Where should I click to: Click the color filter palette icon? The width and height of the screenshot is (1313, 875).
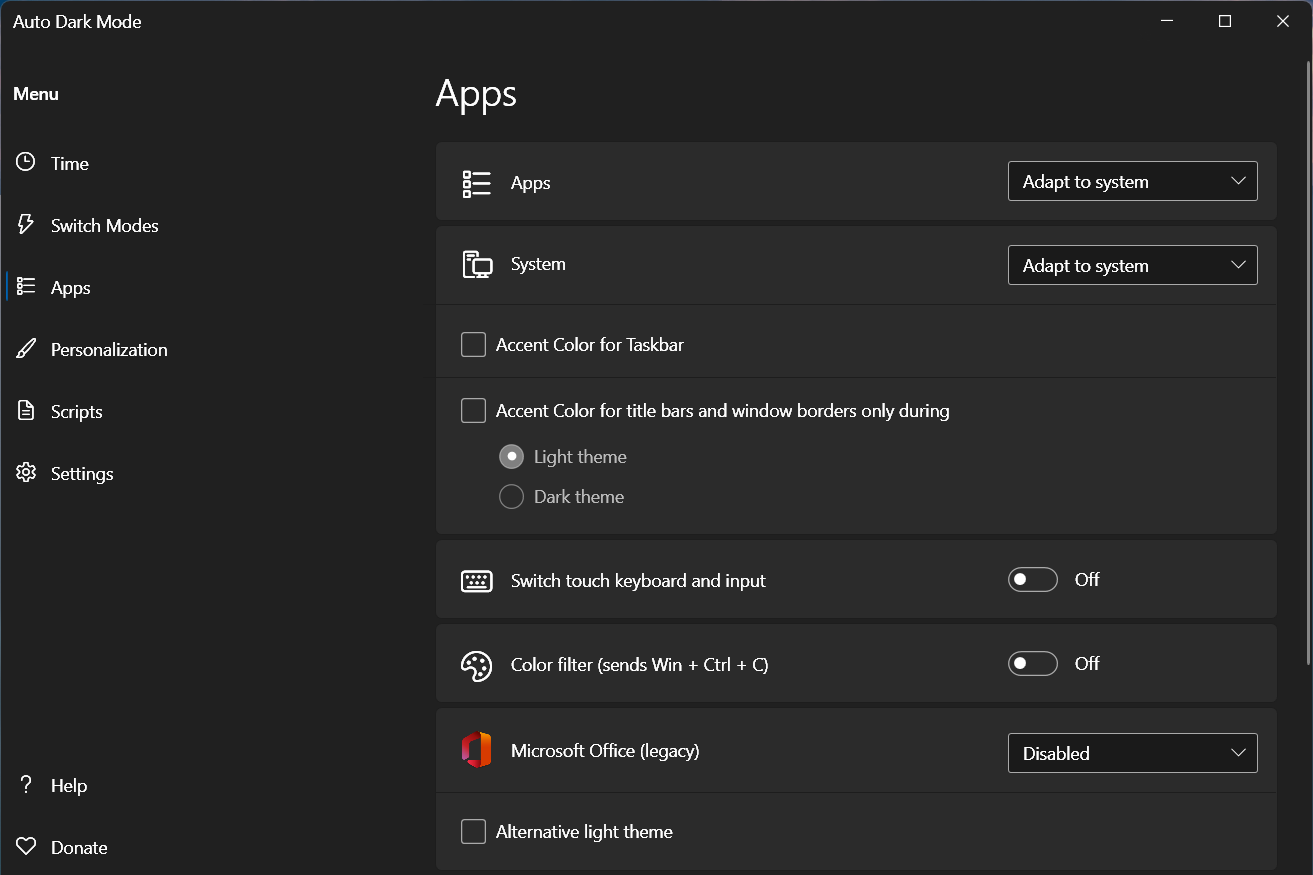[x=477, y=666]
